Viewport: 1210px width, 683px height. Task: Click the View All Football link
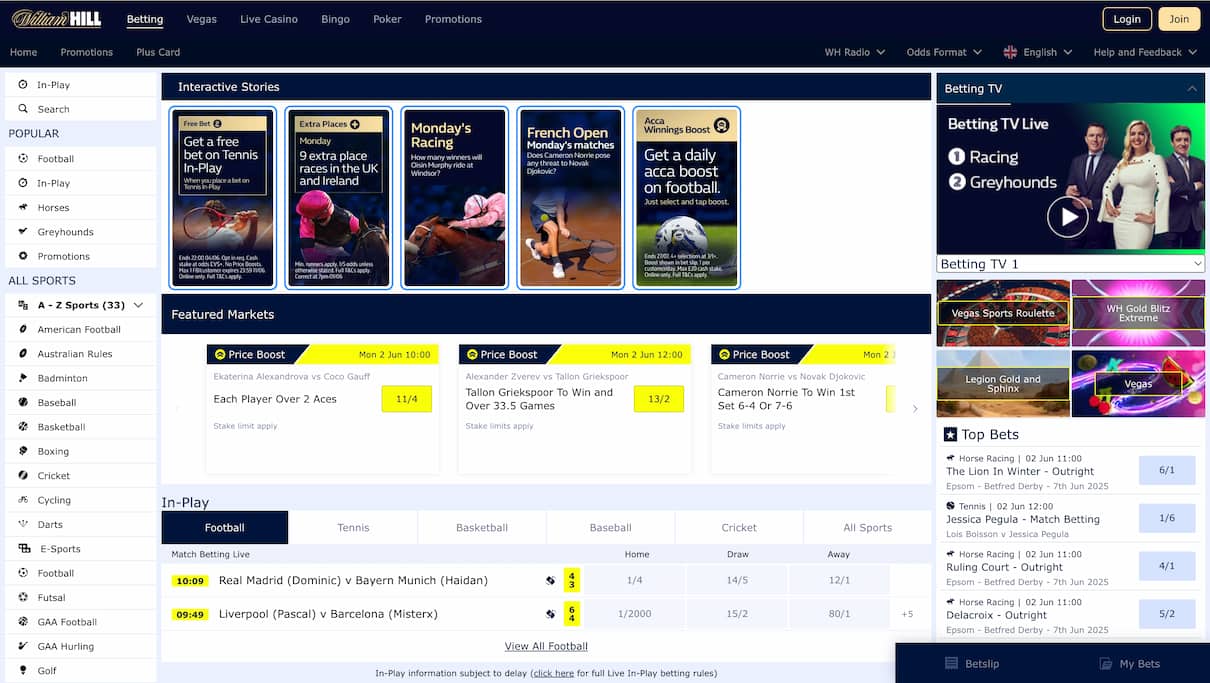546,646
